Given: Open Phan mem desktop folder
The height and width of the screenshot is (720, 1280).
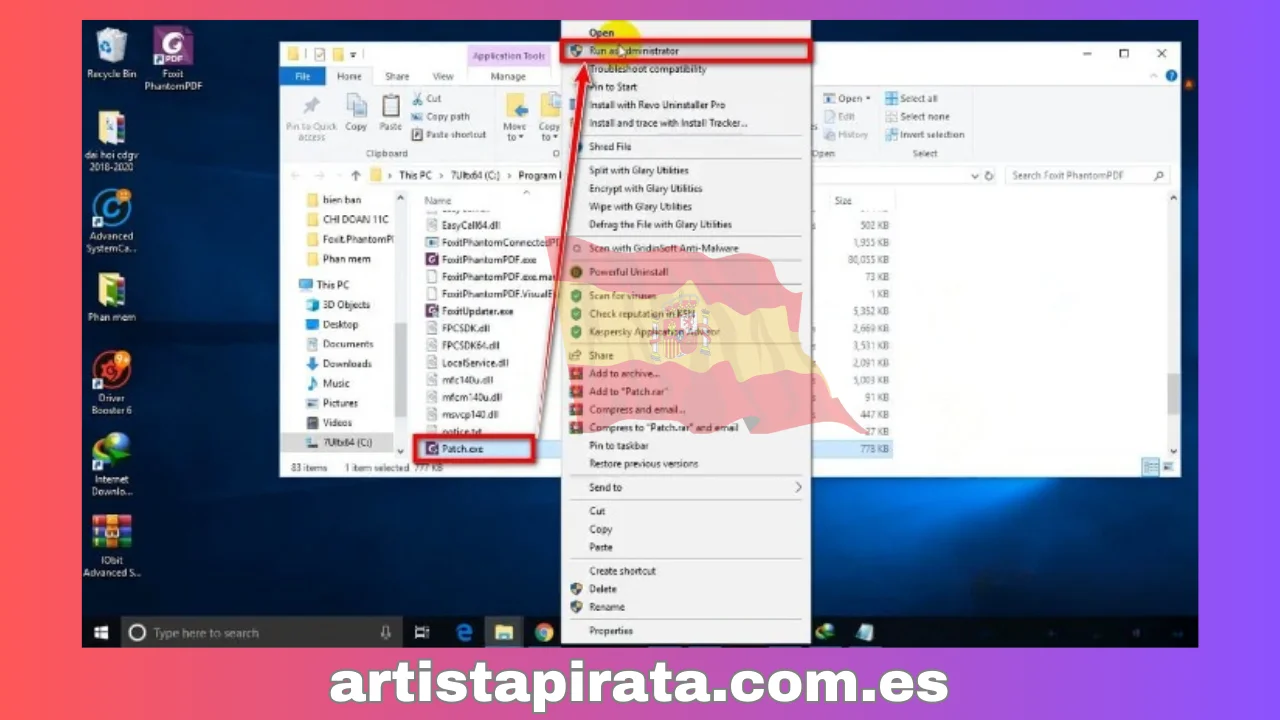Looking at the screenshot, I should pos(111,297).
